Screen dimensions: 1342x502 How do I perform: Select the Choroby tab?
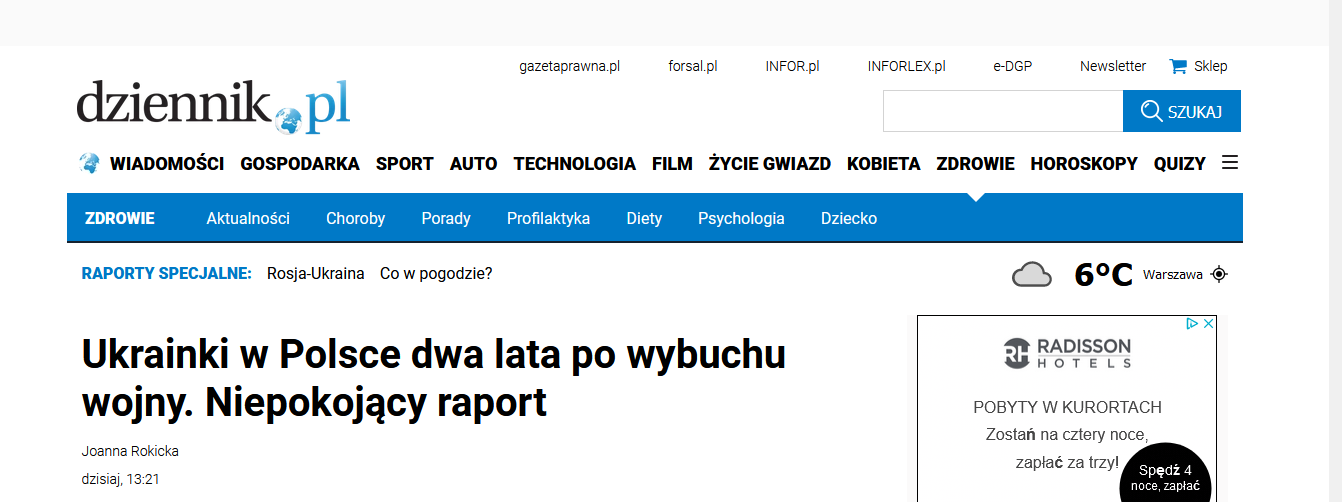click(x=355, y=218)
